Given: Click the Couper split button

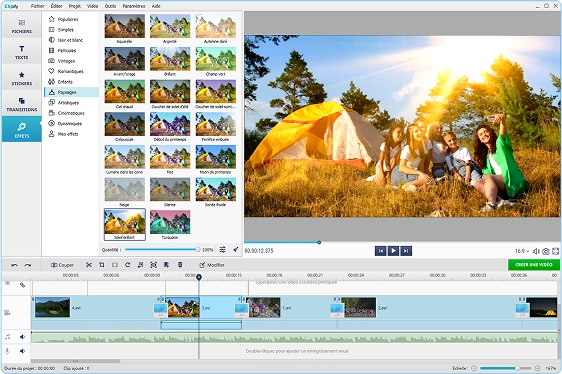Looking at the screenshot, I should [x=62, y=265].
